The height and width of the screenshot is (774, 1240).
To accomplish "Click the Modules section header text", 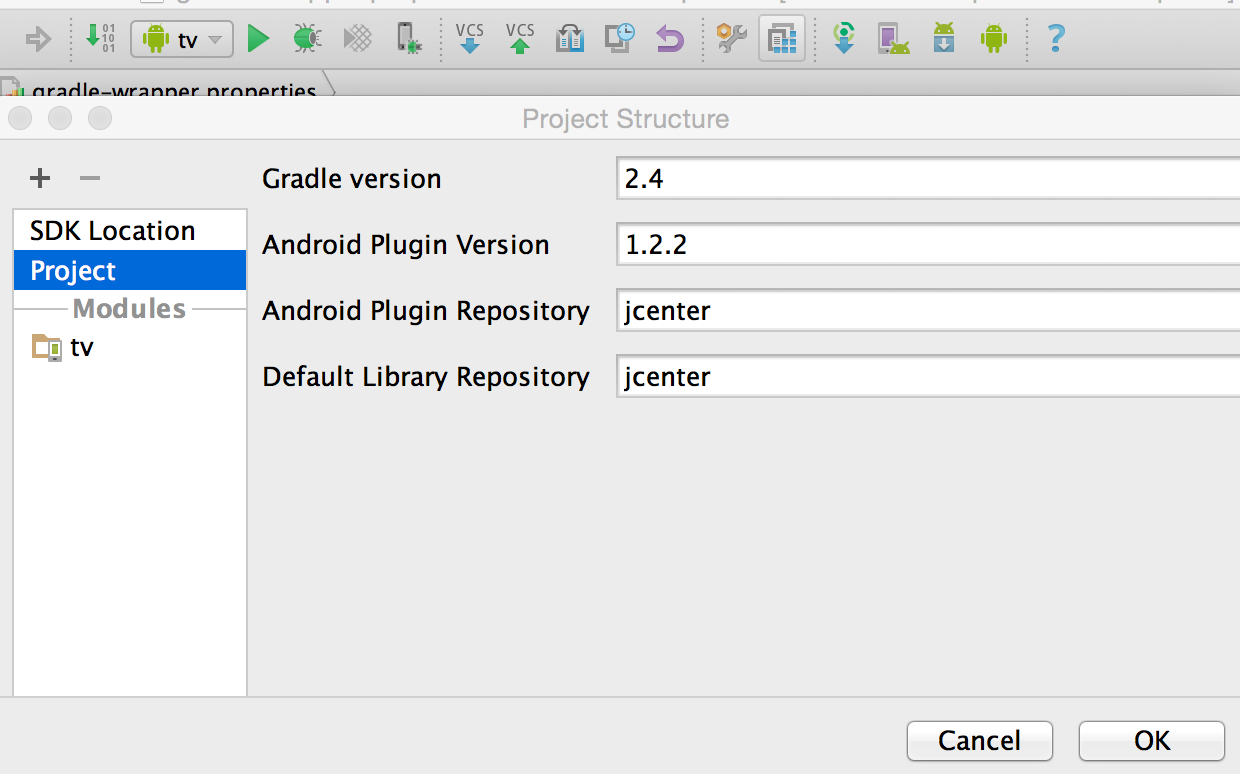I will coord(130,308).
